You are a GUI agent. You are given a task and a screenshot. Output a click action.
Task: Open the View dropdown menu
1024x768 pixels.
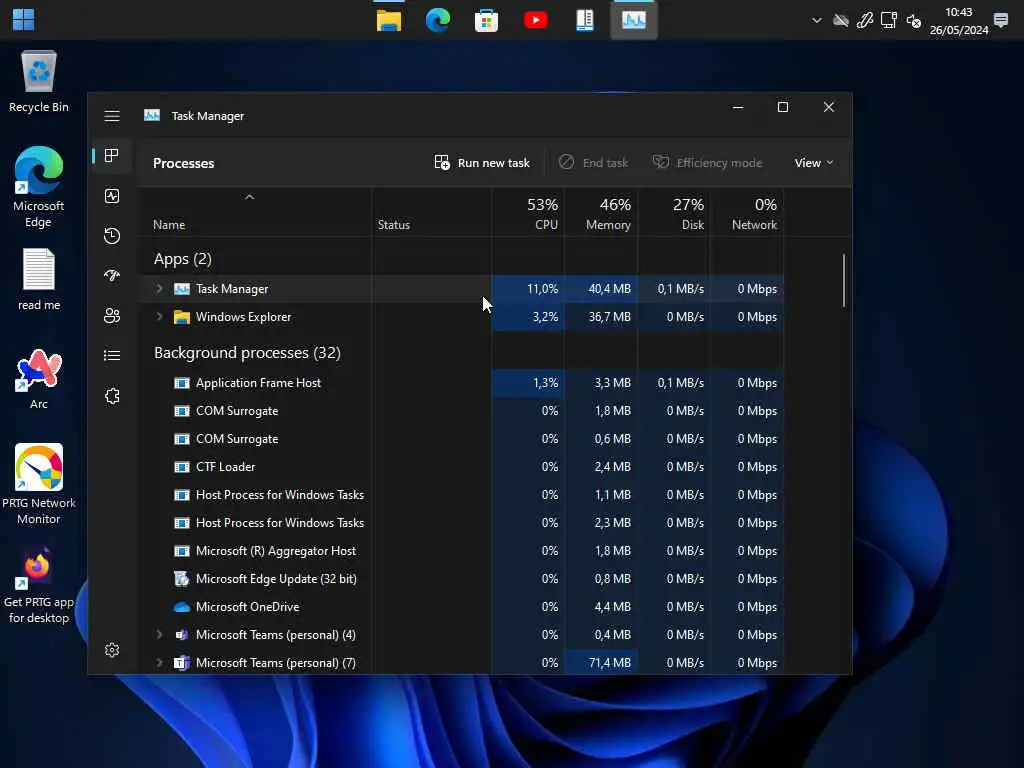point(814,163)
